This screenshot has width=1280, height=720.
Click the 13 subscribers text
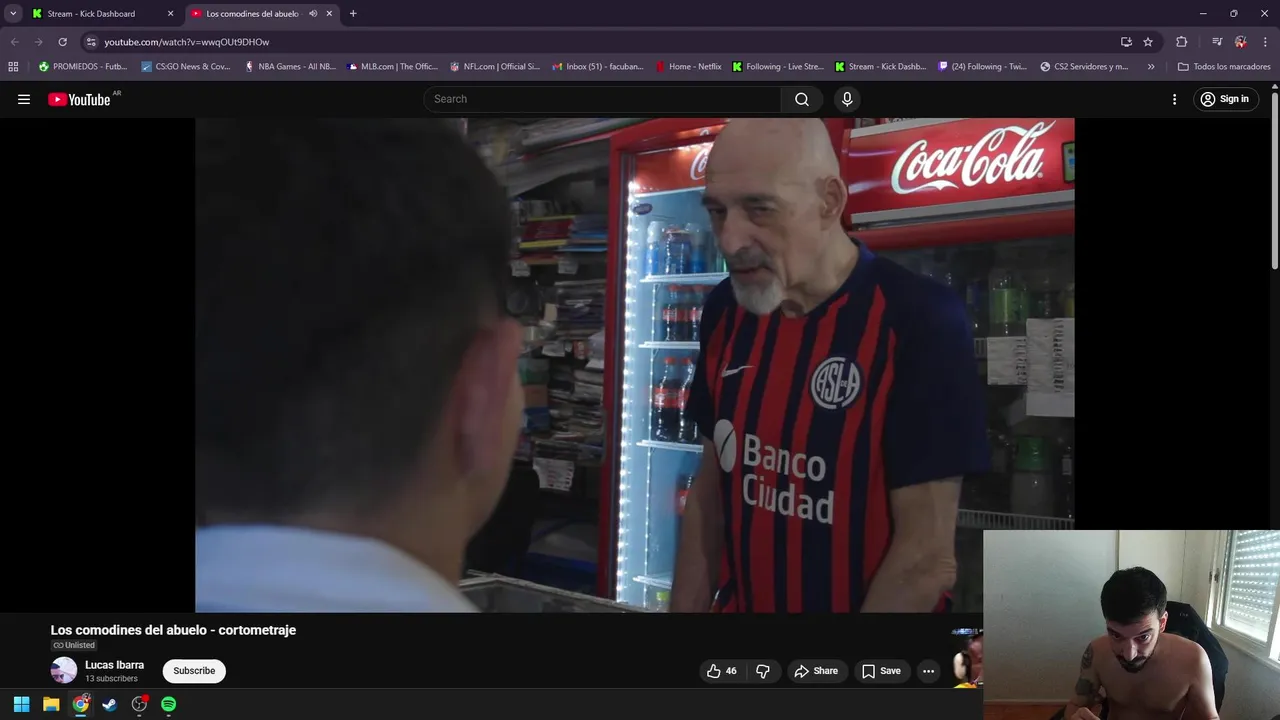111,679
